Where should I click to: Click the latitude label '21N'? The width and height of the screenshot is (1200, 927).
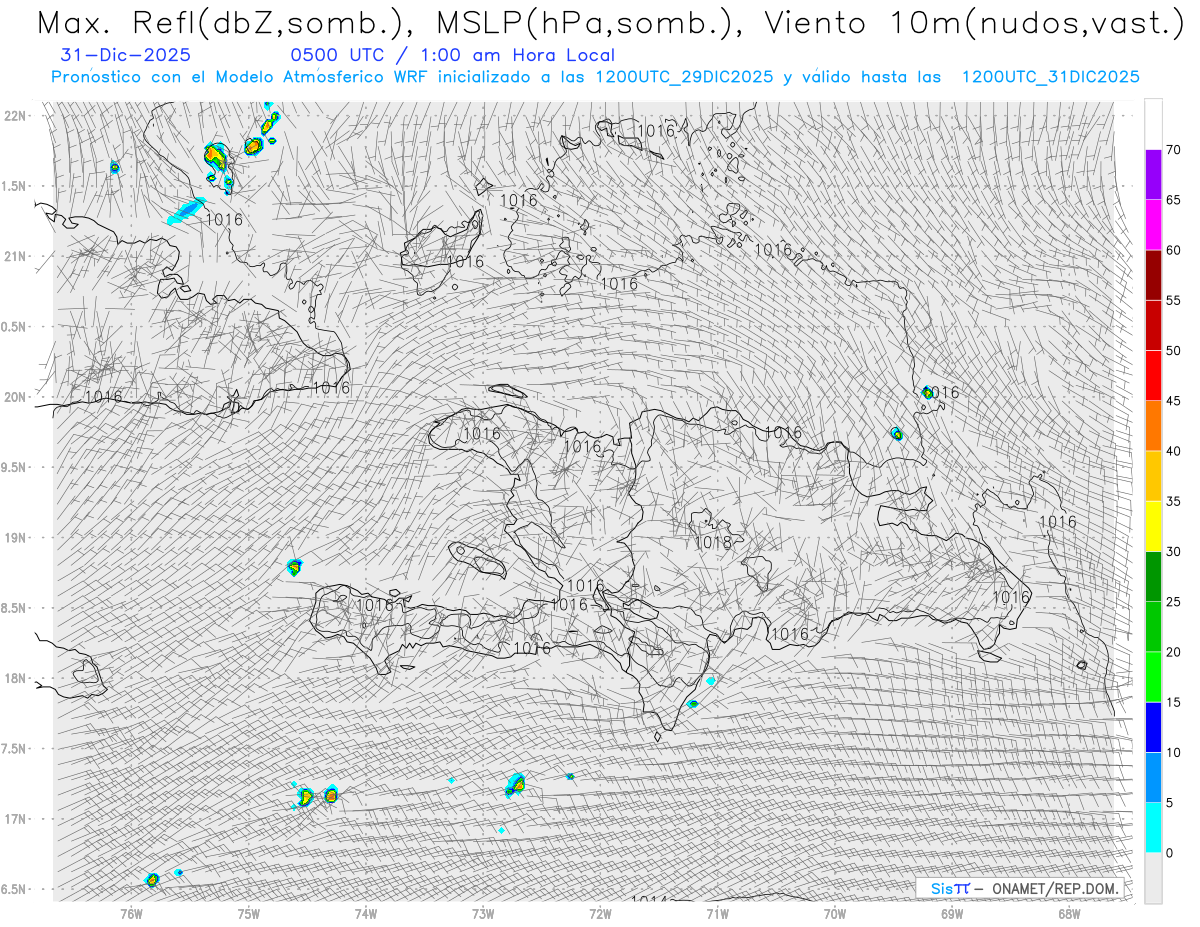(x=15, y=257)
